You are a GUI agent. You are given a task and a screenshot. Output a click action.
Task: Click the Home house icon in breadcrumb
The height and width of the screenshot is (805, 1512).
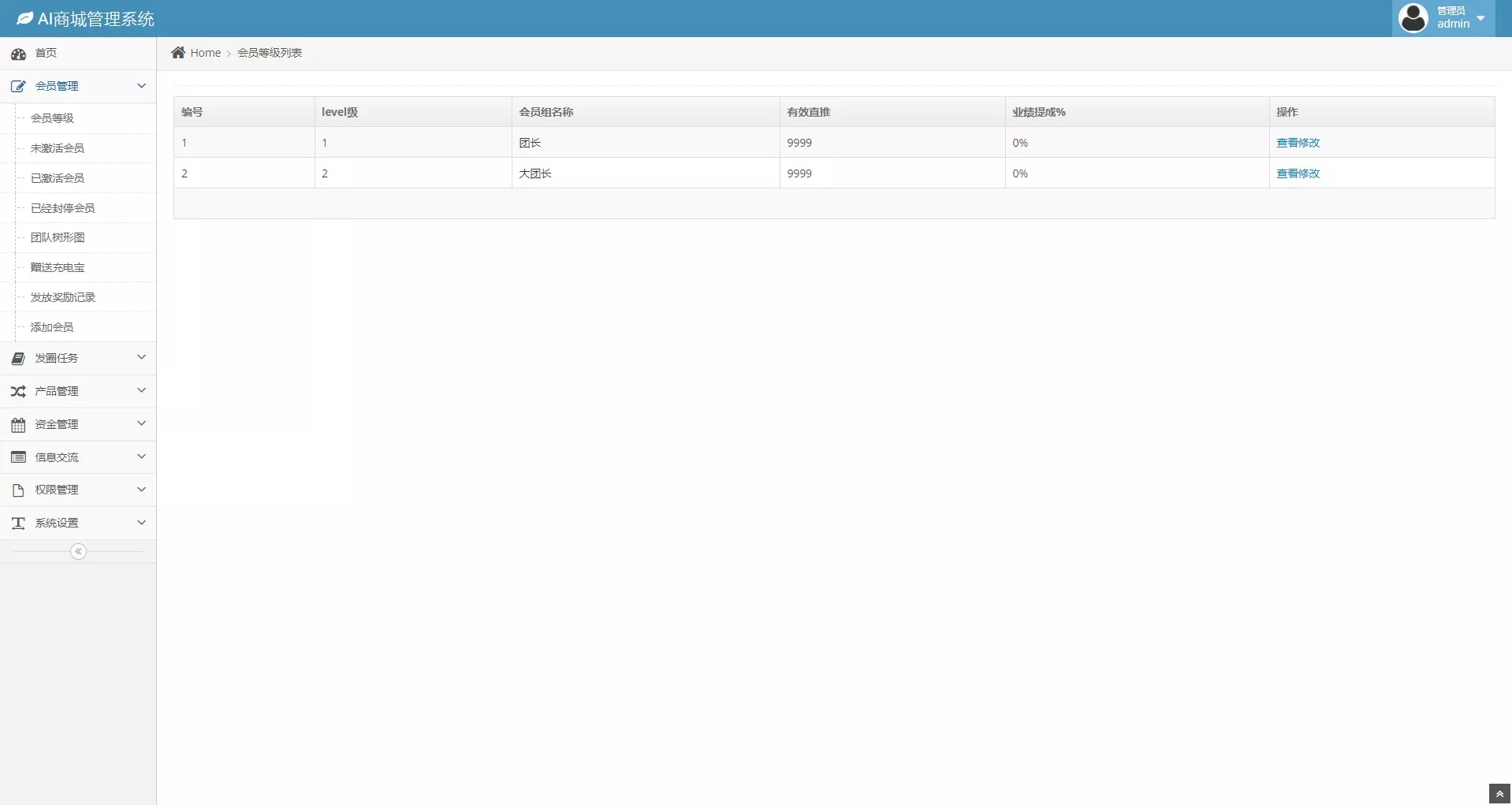point(178,53)
